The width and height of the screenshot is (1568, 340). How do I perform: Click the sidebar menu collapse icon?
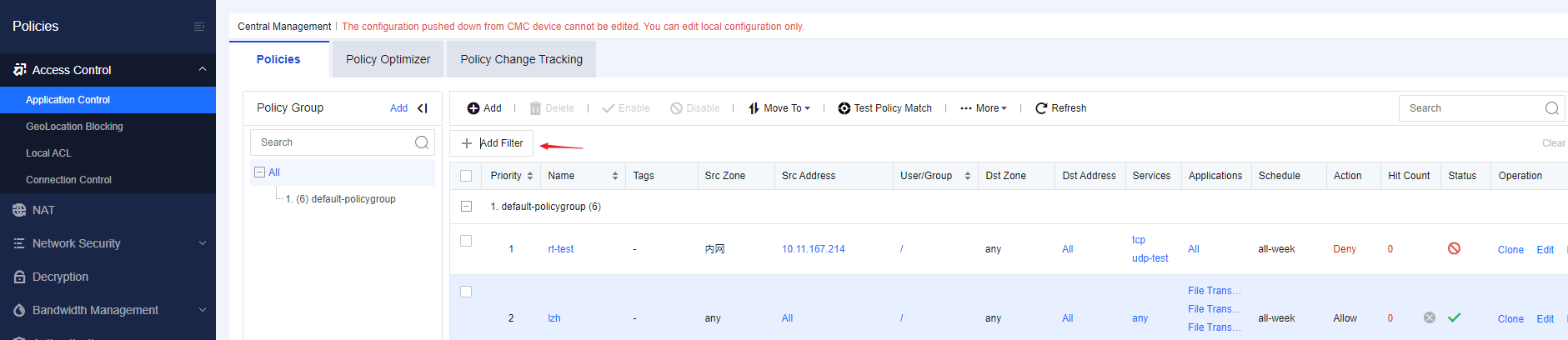tap(199, 27)
